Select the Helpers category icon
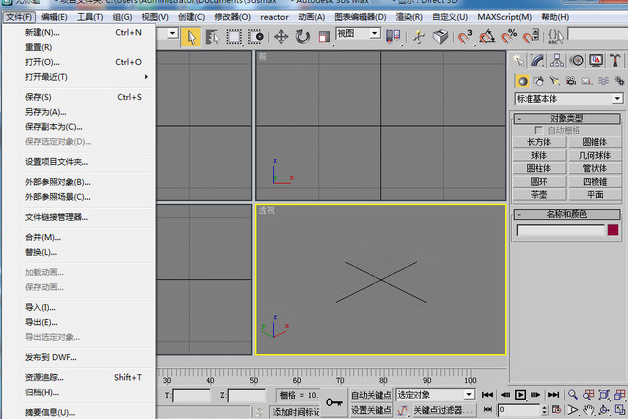 (x=587, y=81)
